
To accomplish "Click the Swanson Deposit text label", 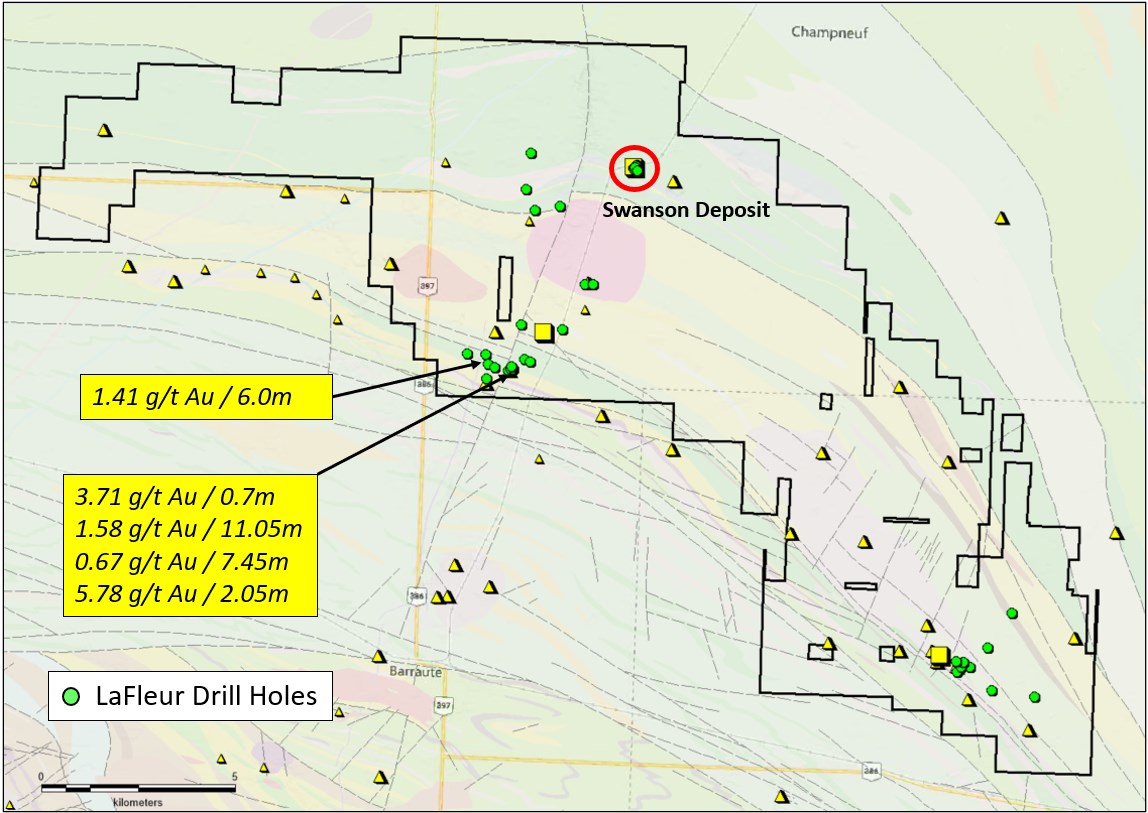I will pos(685,211).
